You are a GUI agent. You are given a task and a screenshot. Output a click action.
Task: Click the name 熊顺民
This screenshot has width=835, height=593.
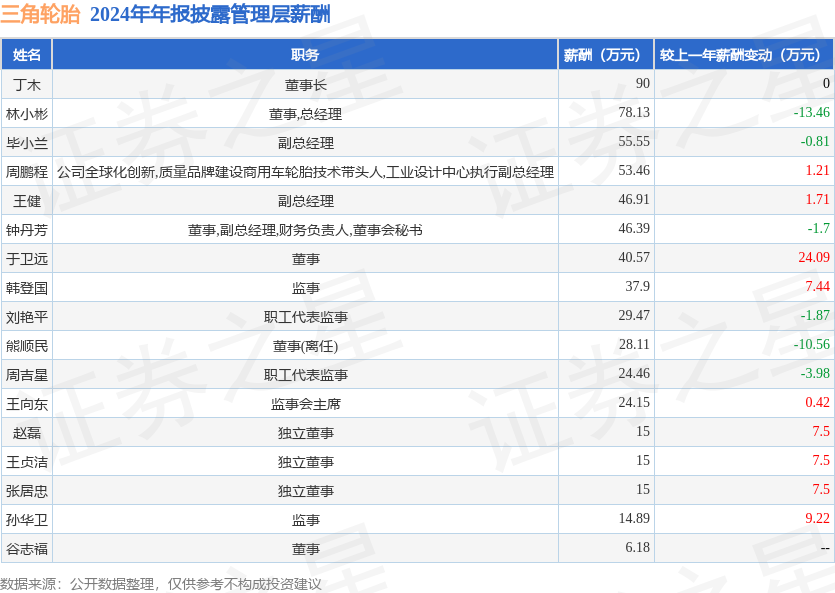tap(27, 346)
